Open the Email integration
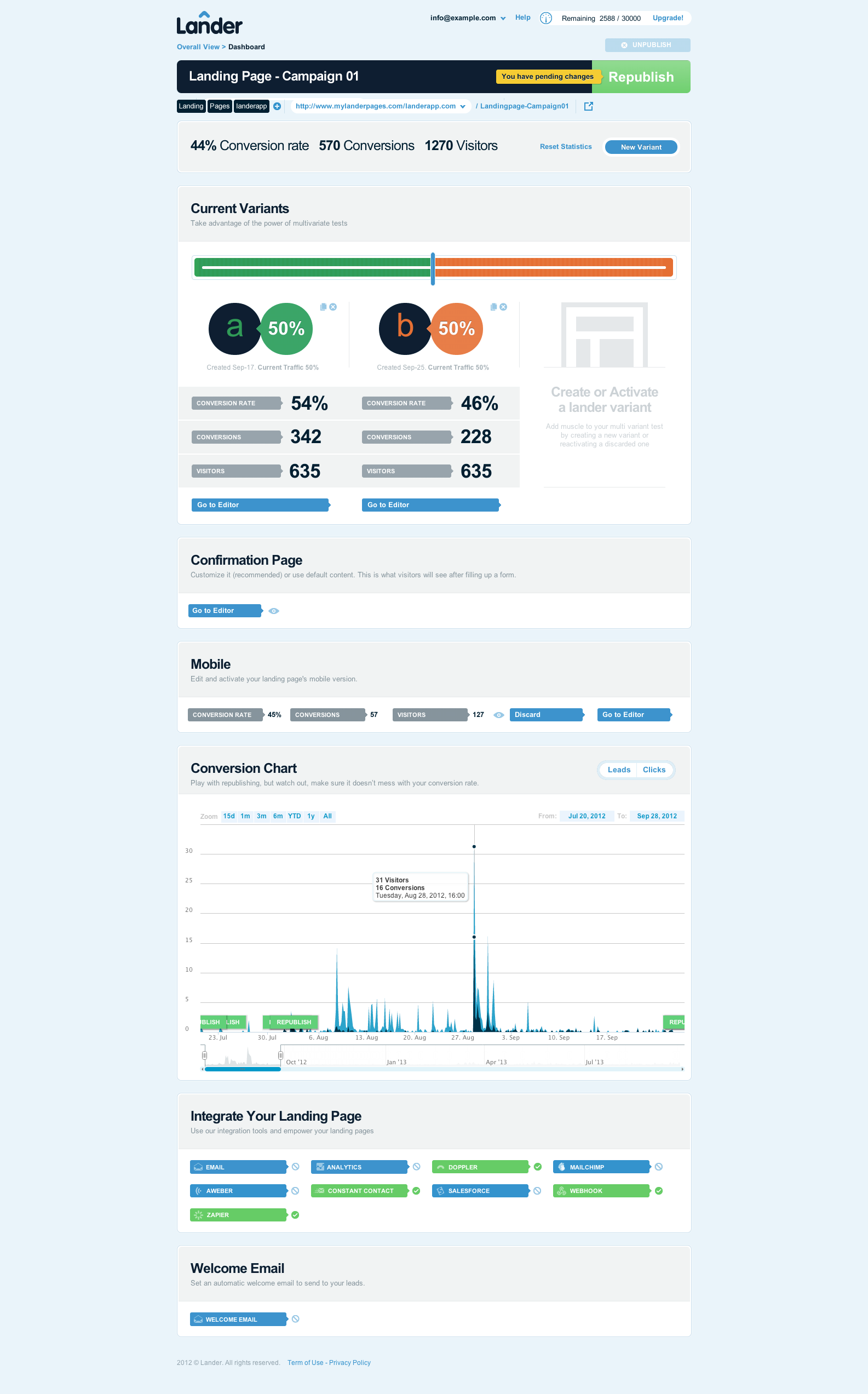 (x=239, y=1167)
